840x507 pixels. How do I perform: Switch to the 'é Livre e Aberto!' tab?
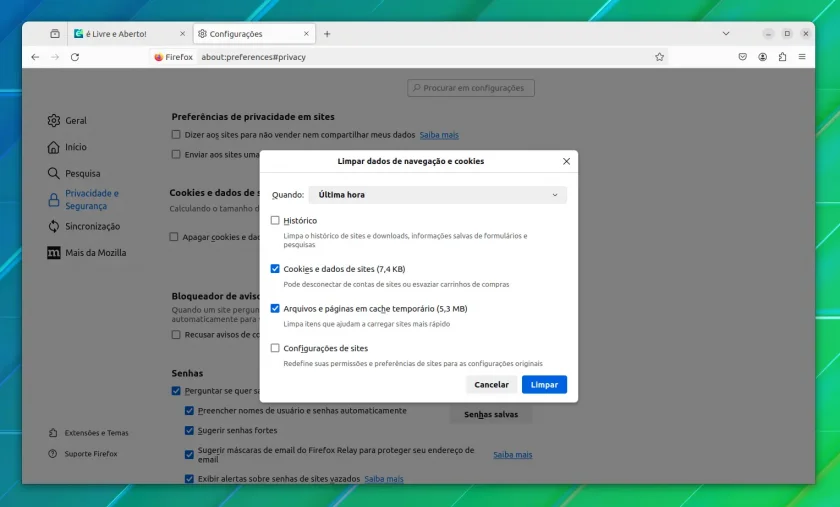[x=130, y=34]
